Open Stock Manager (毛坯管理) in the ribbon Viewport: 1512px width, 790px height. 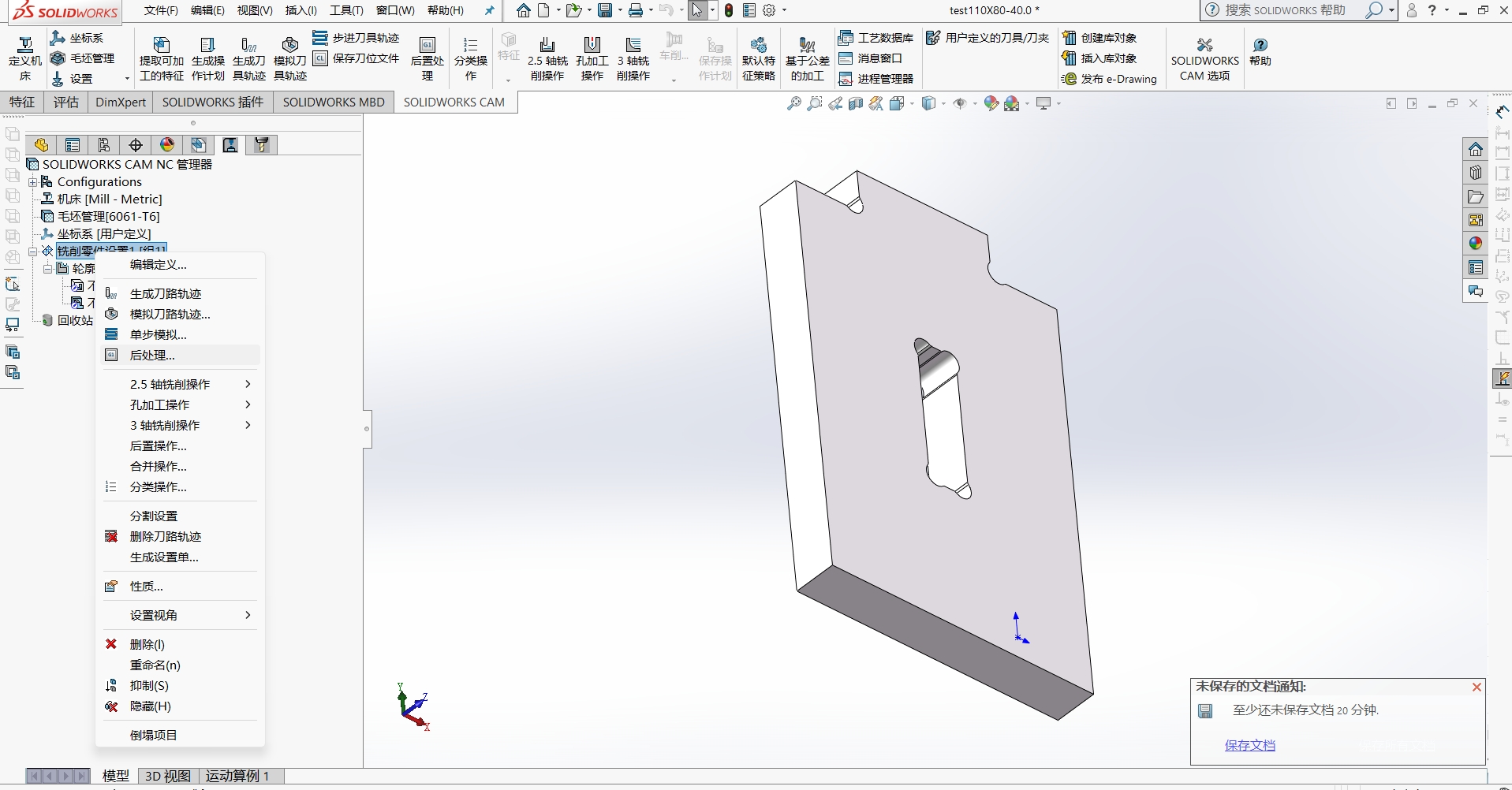(x=82, y=58)
